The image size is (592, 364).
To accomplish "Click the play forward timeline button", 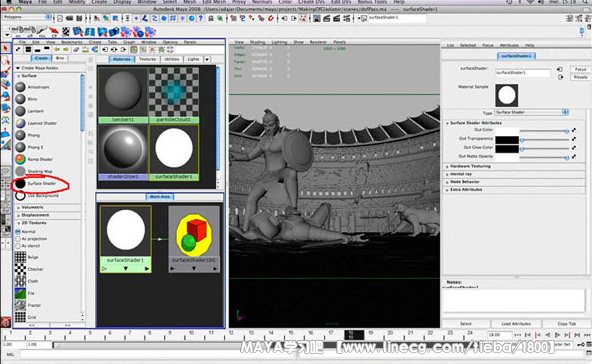I will click(557, 335).
